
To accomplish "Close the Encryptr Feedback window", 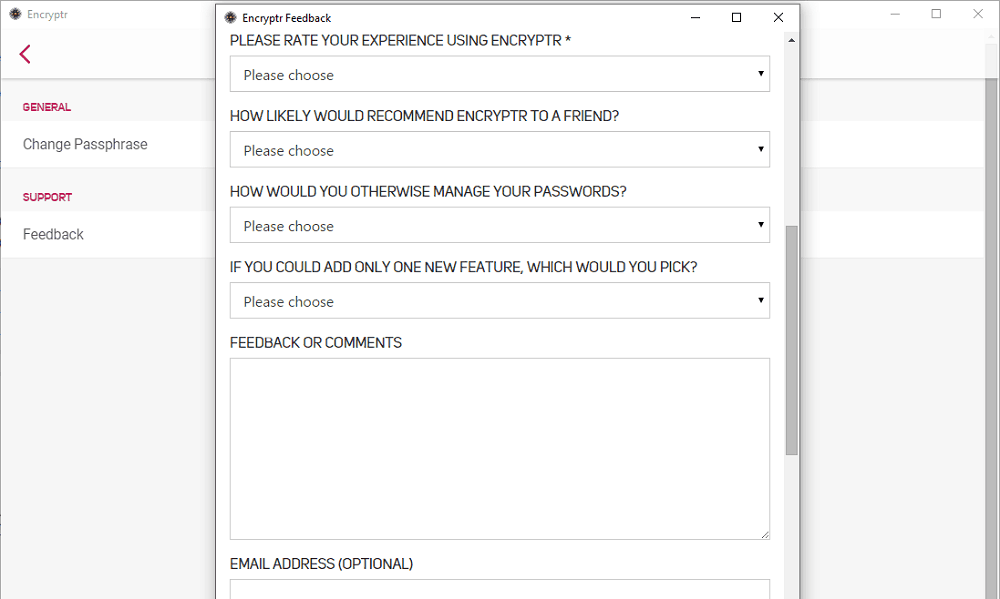I will click(x=778, y=18).
